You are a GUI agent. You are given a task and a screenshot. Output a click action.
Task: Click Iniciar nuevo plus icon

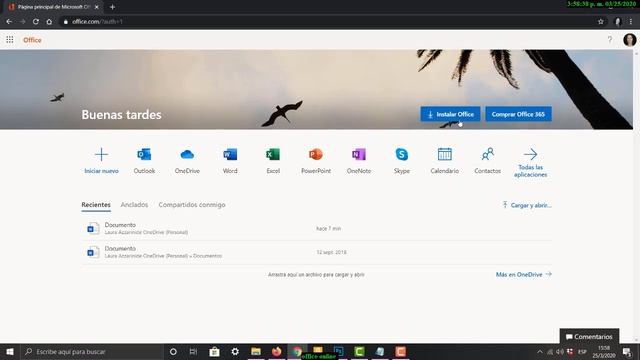101,154
